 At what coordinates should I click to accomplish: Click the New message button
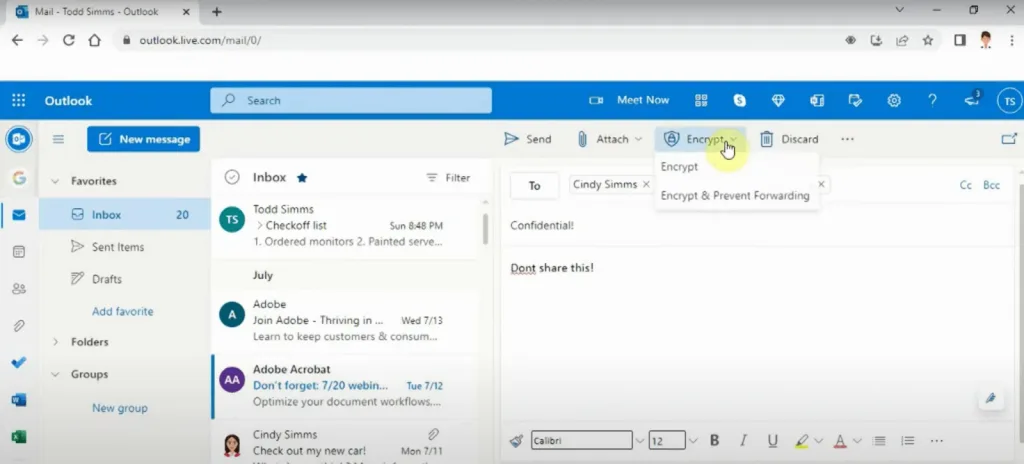(x=143, y=139)
